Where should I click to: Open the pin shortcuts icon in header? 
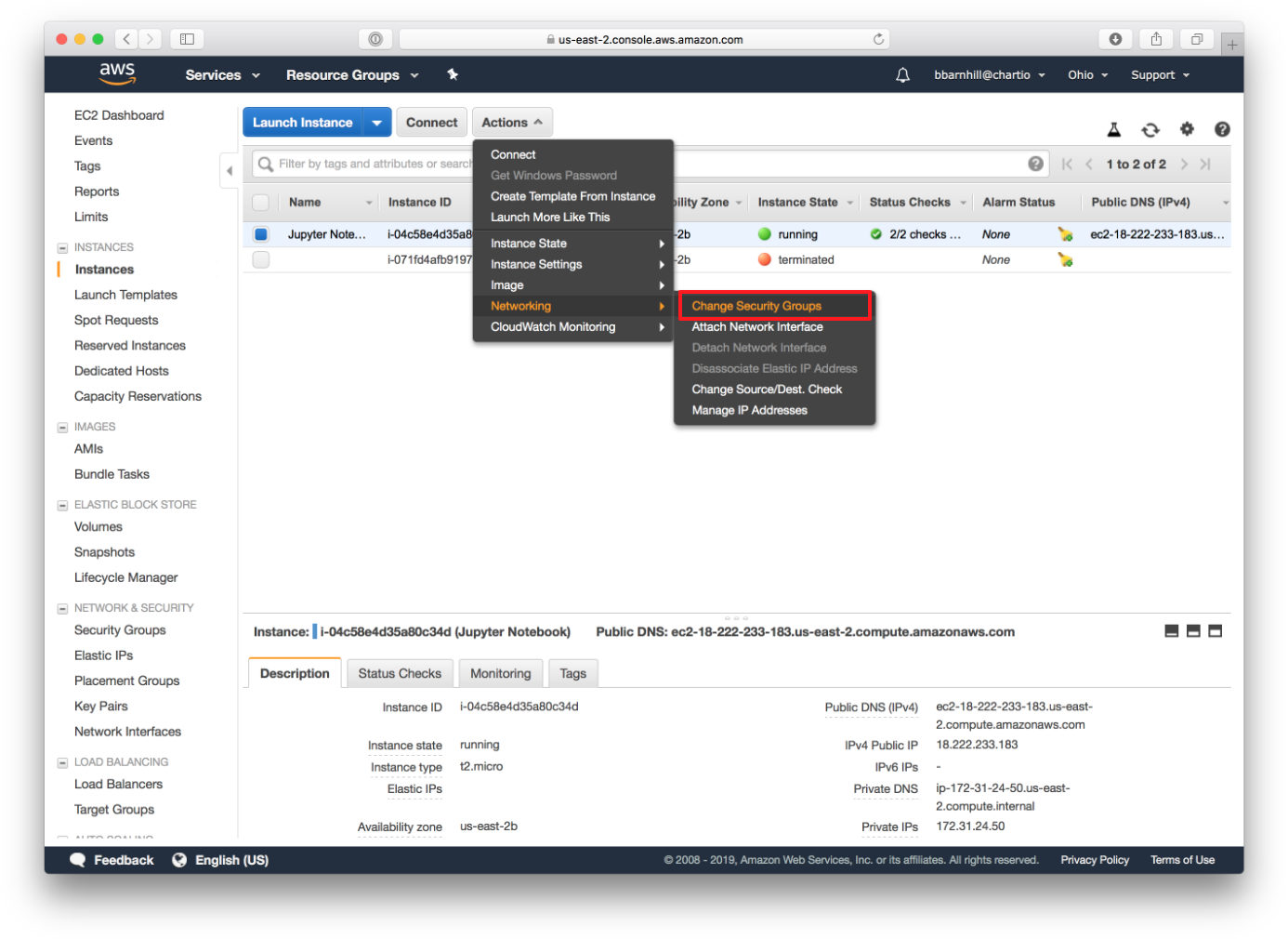point(453,74)
